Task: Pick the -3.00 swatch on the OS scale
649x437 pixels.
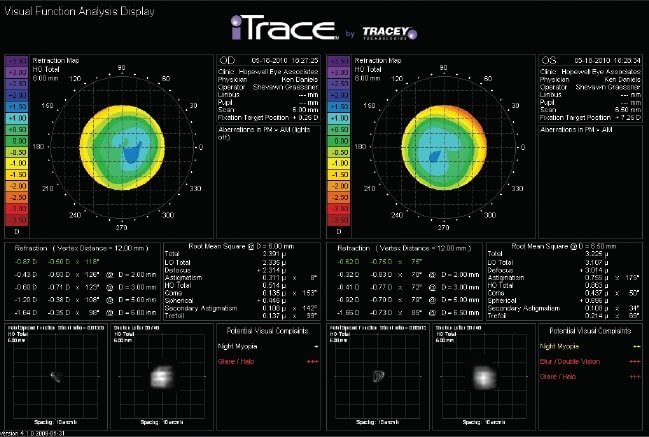Action: [339, 209]
